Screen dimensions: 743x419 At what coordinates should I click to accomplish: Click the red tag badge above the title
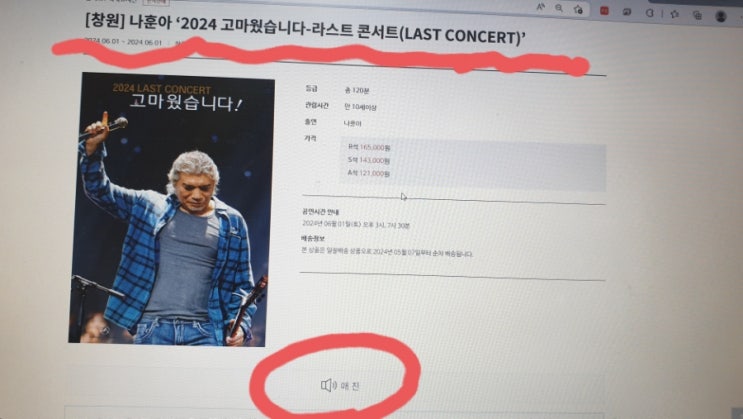(156, 2)
